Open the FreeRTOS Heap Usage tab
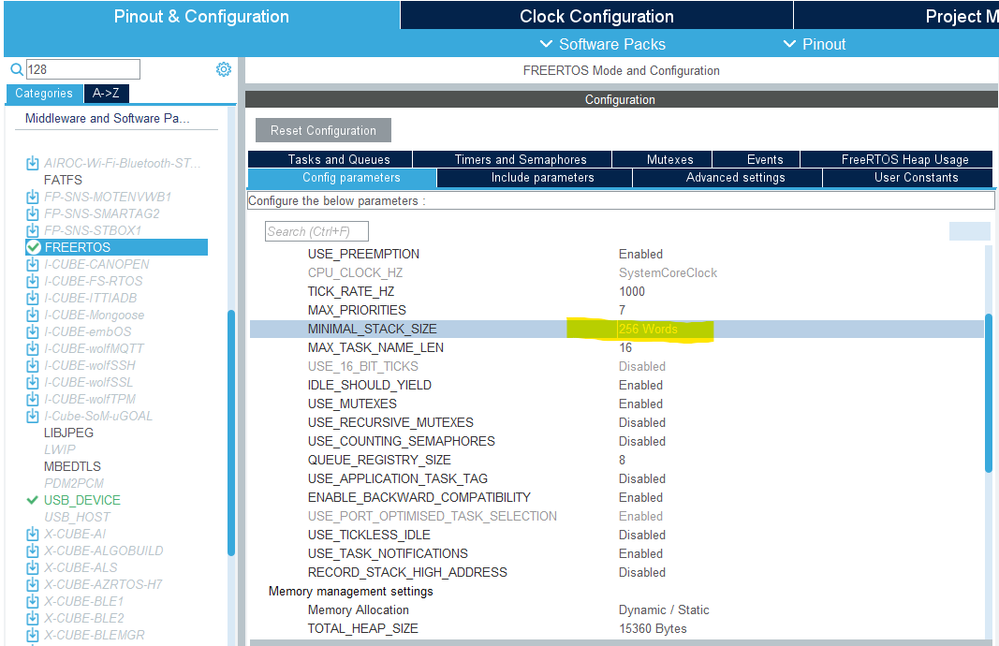Viewport: 999px width, 646px height. [x=896, y=159]
